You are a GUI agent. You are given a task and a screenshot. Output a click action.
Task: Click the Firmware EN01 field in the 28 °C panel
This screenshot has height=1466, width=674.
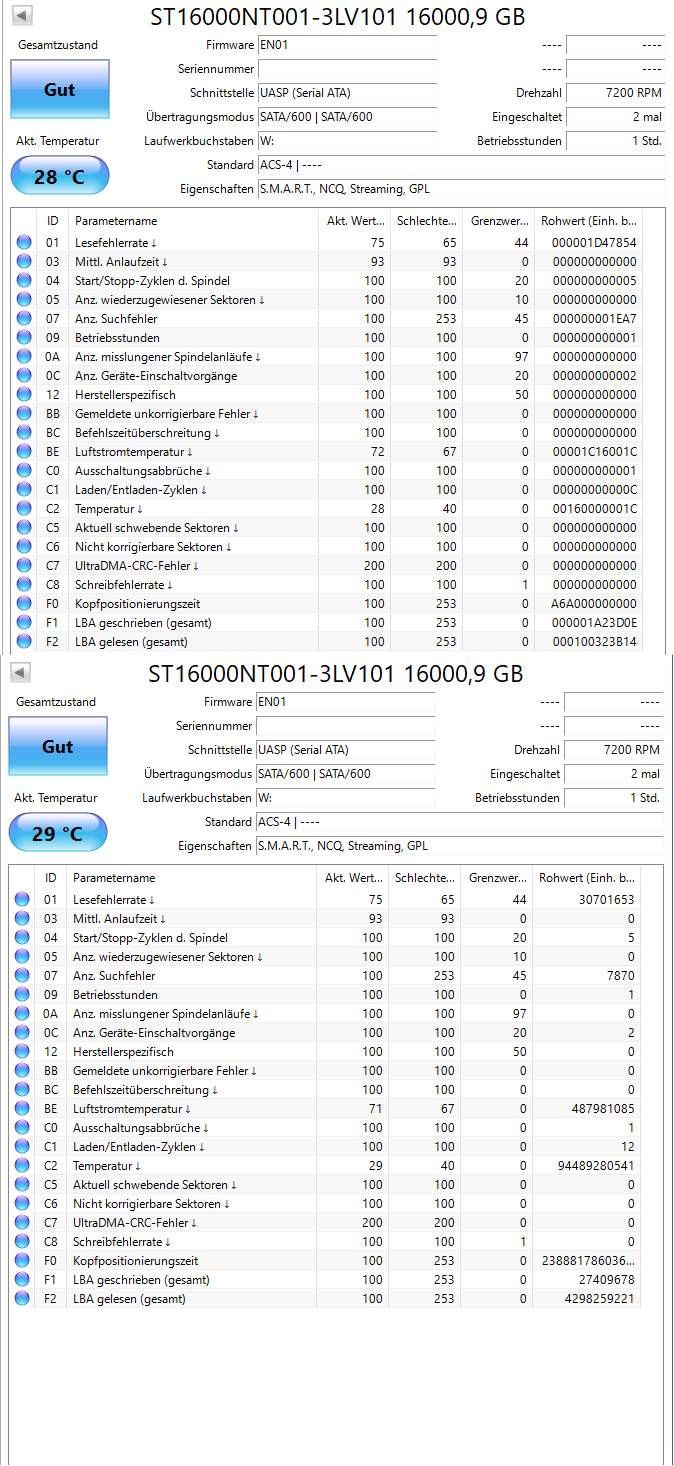point(347,45)
